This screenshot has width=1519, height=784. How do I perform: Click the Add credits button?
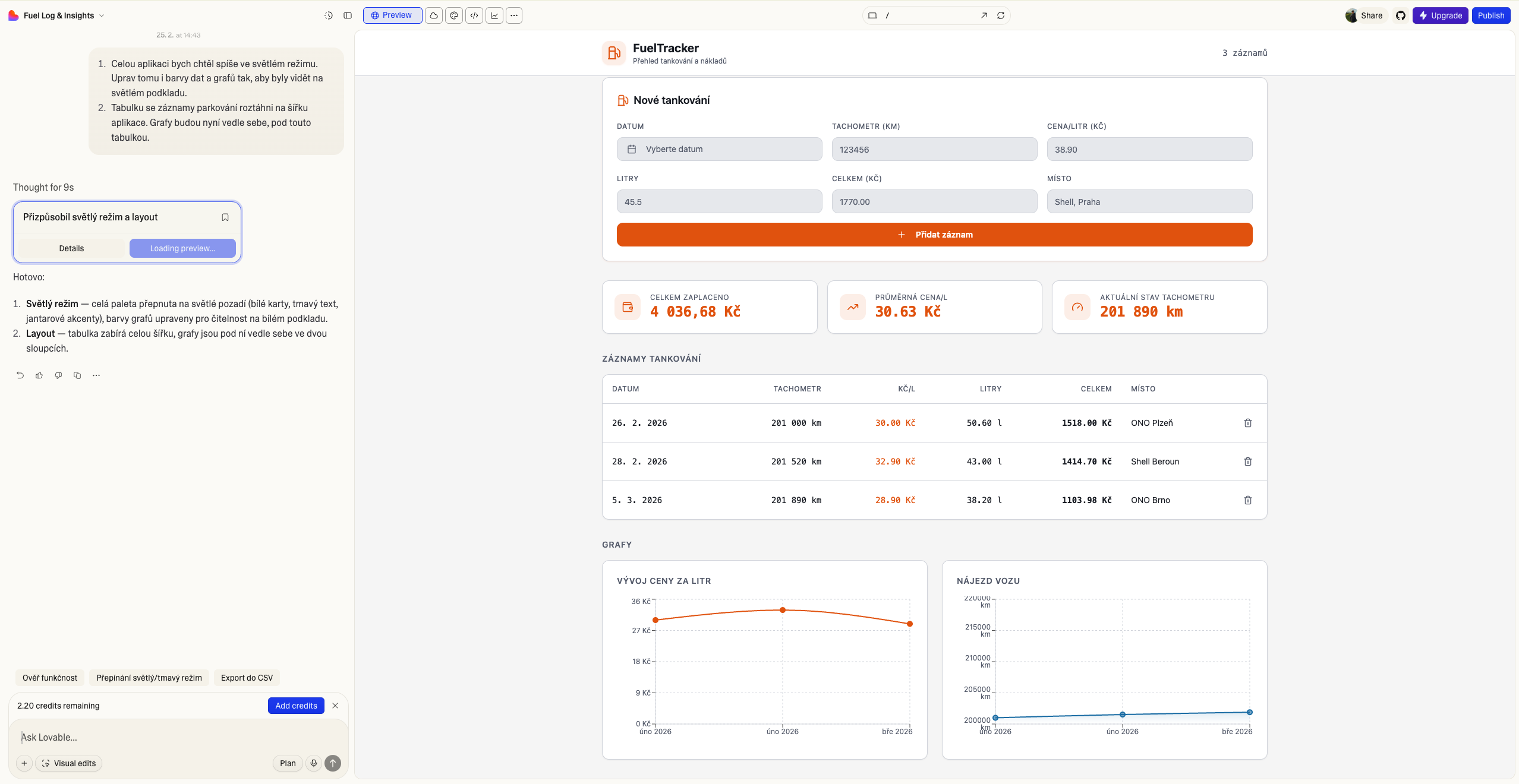[296, 706]
